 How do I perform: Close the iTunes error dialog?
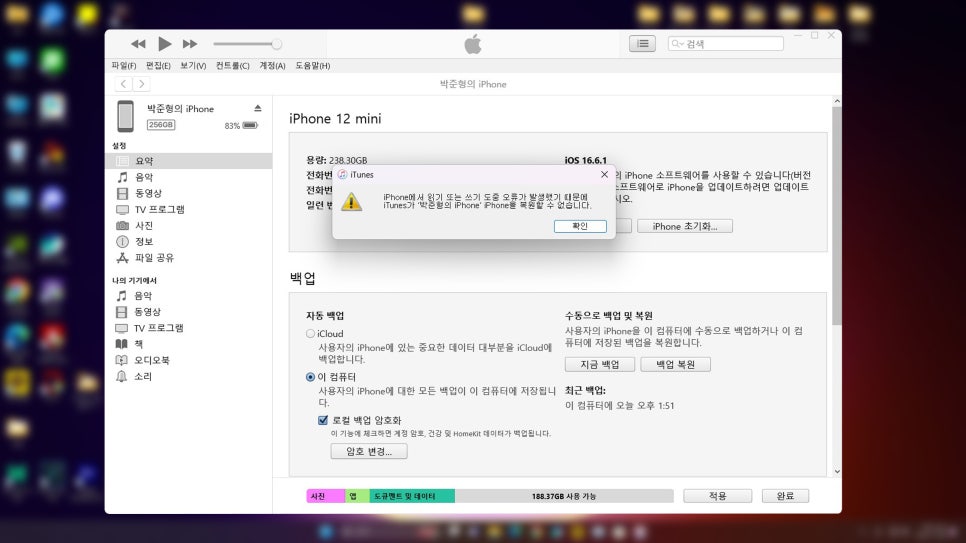point(604,174)
